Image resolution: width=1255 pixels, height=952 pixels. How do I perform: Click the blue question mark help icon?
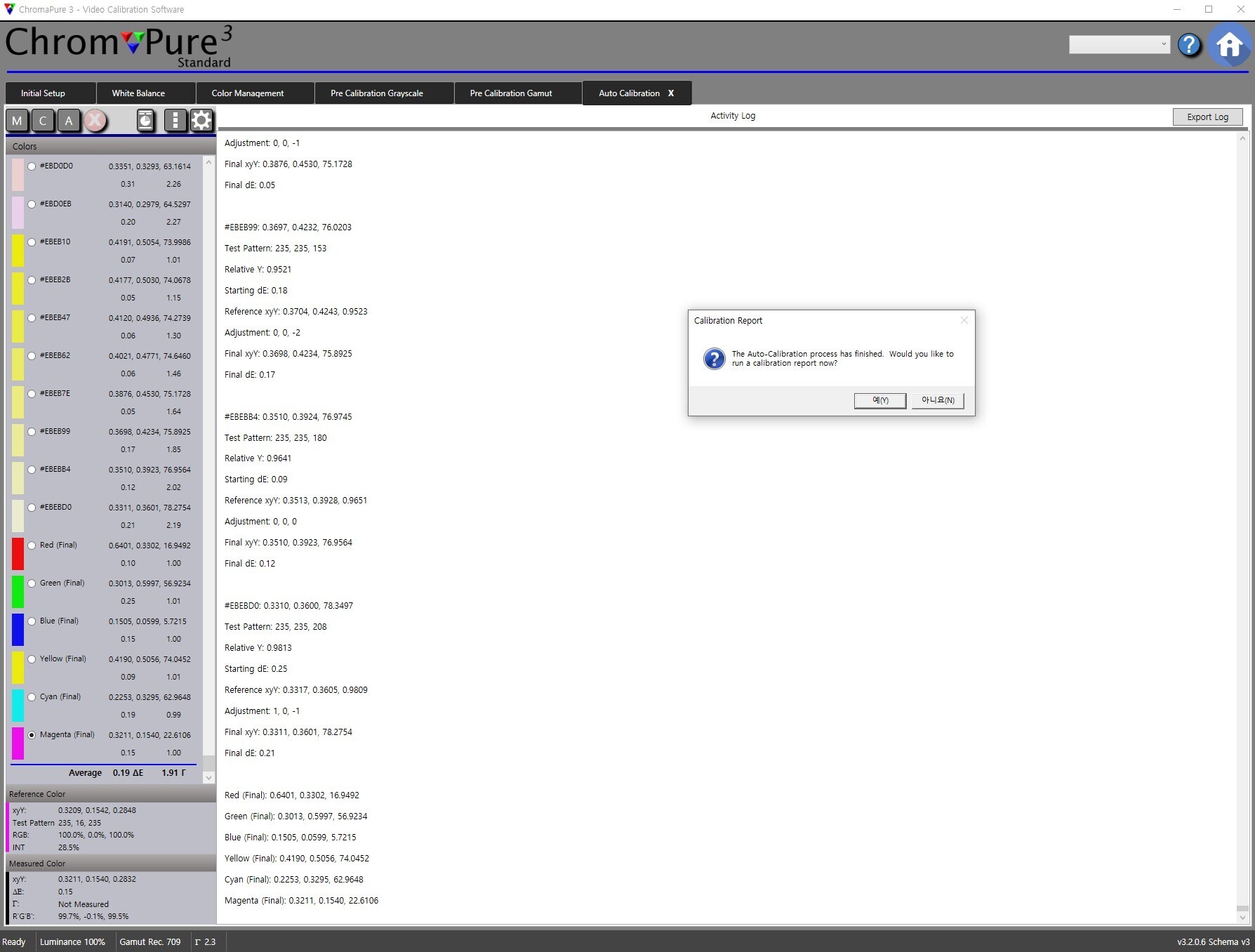click(x=1189, y=45)
